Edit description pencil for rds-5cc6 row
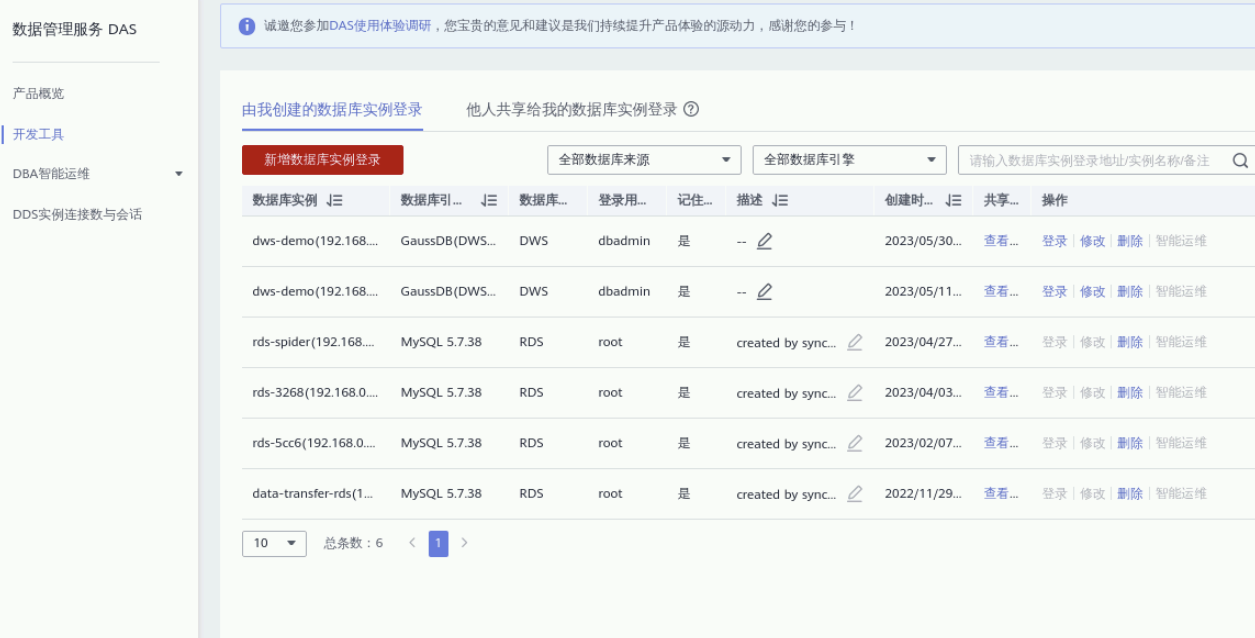Image resolution: width=1255 pixels, height=638 pixels. pyautogui.click(x=854, y=443)
